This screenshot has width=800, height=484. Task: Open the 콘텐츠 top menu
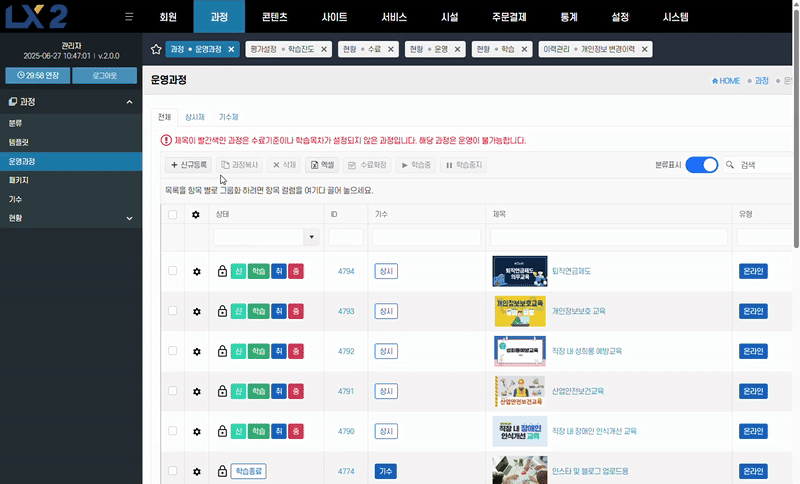coord(274,17)
